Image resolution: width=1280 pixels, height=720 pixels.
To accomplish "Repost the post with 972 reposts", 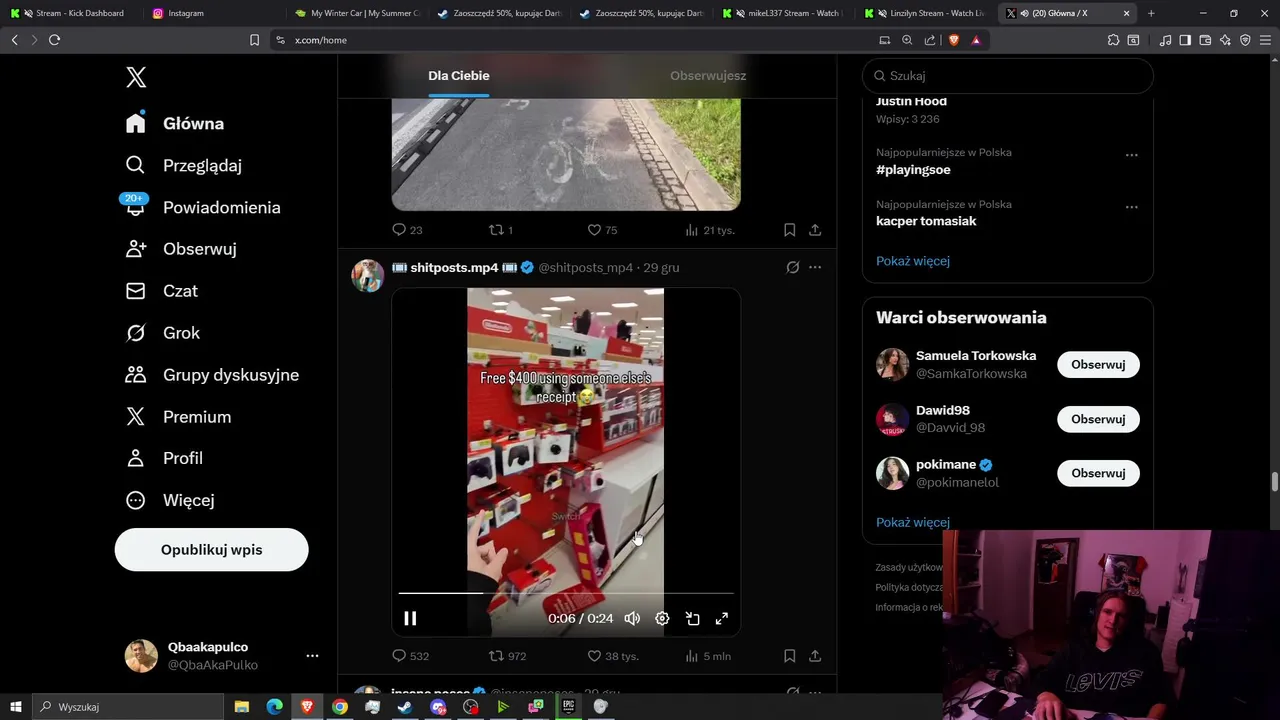I will 507,656.
